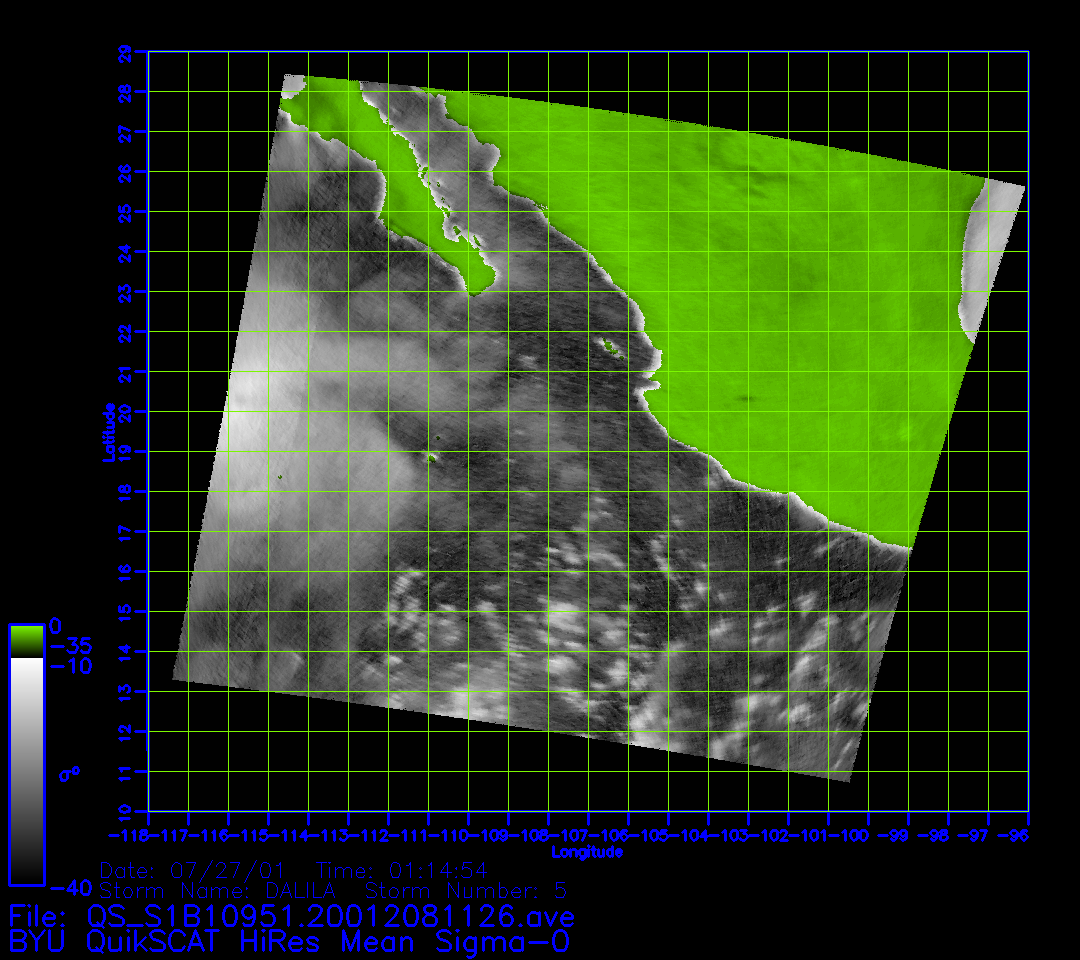Viewport: 1080px width, 960px height.
Task: Click the grayscale sigma-0 color bar
Action: tap(26, 770)
